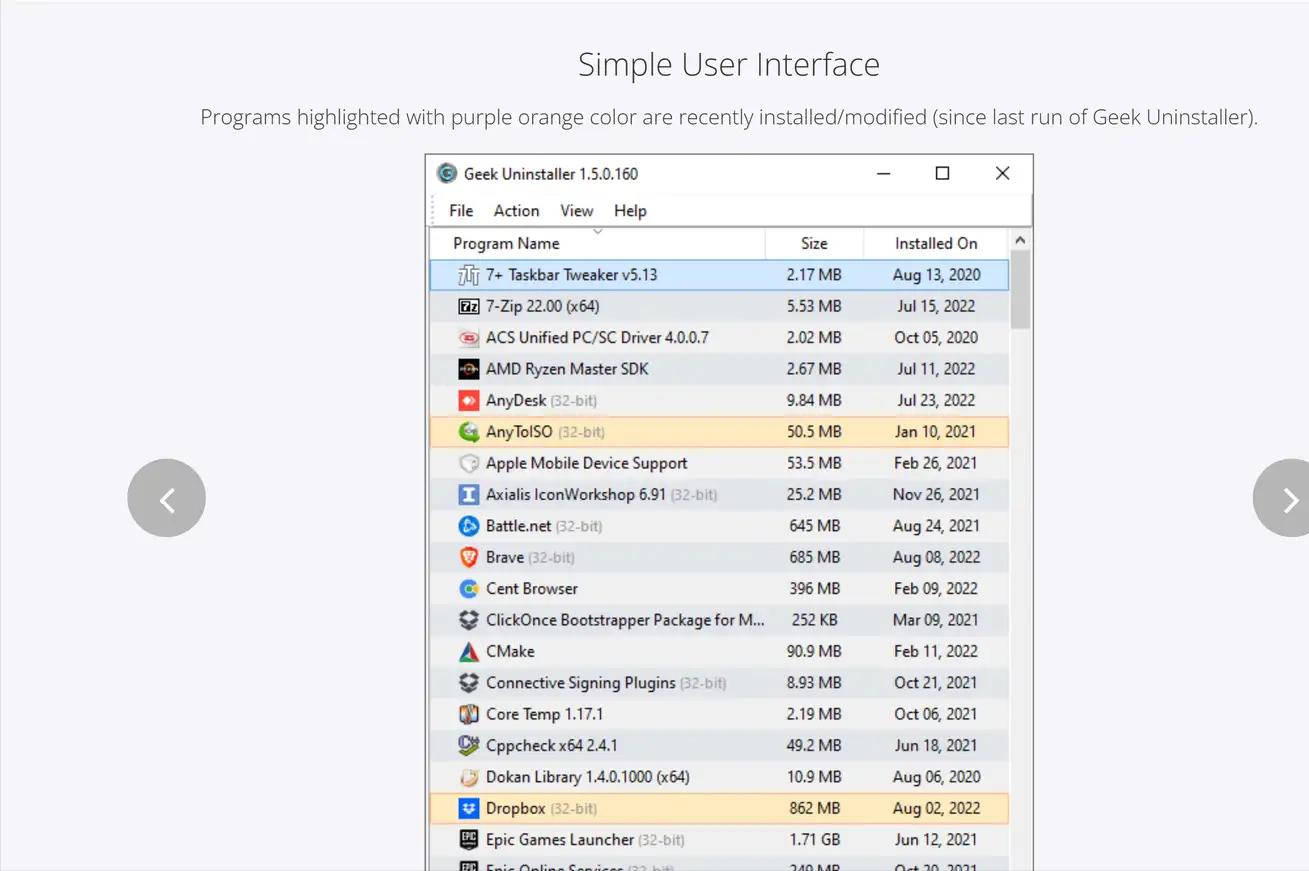The width and height of the screenshot is (1309, 871).
Task: Click the Epic Games Launcher name
Action: [x=560, y=839]
